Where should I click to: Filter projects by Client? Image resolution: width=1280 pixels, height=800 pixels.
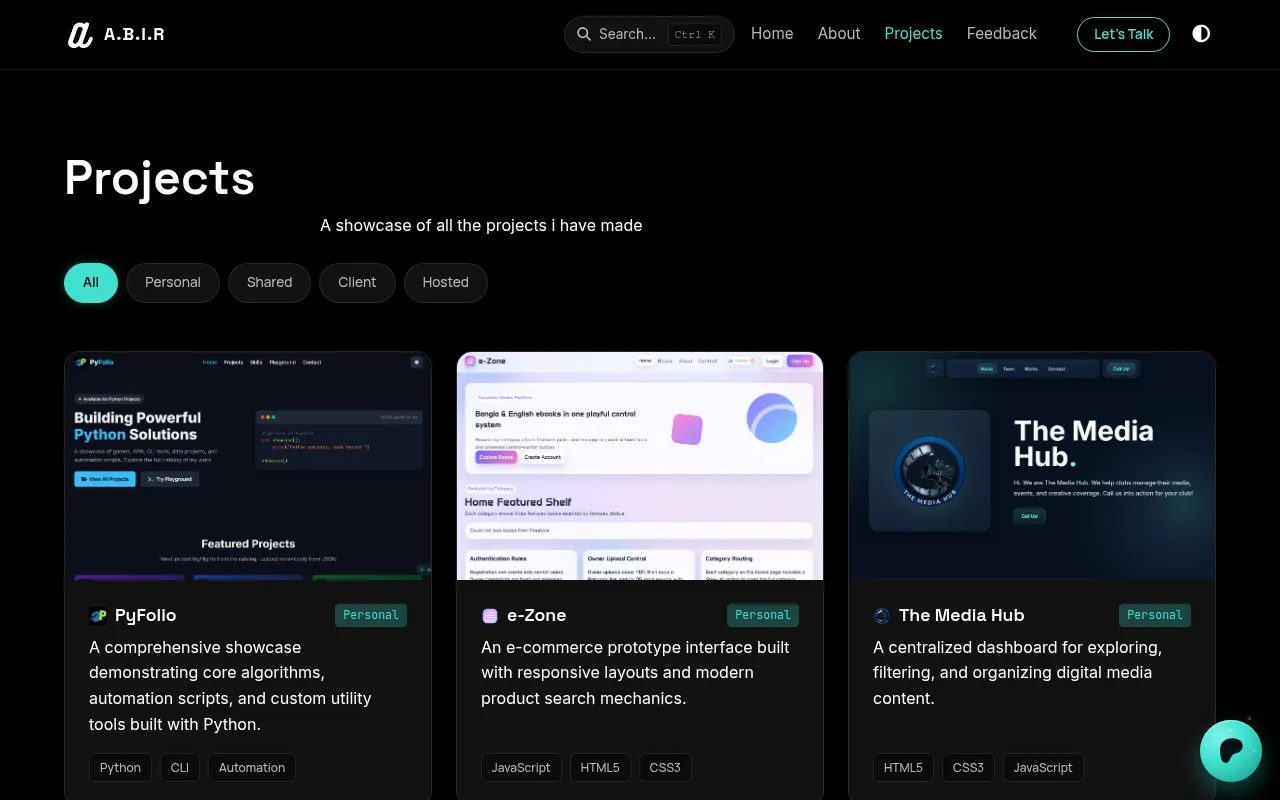tap(357, 283)
